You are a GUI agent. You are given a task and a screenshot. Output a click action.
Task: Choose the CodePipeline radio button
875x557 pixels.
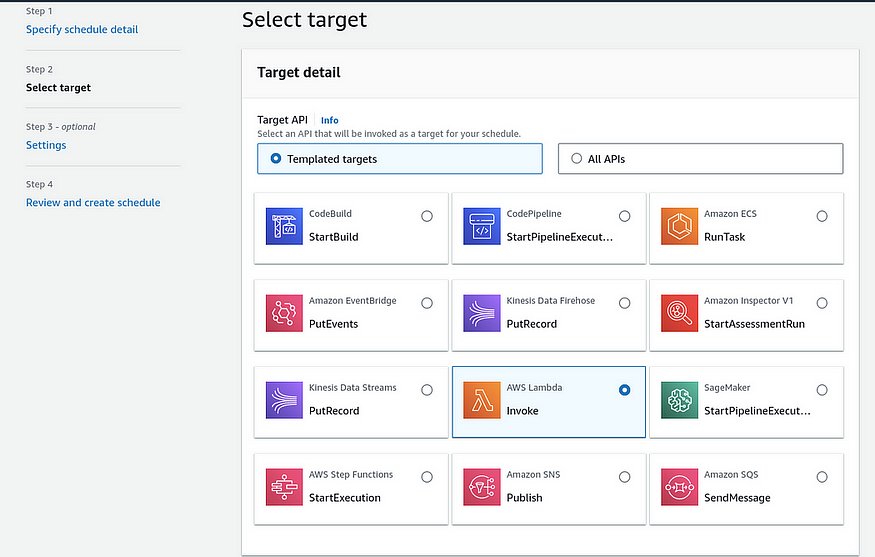[624, 216]
